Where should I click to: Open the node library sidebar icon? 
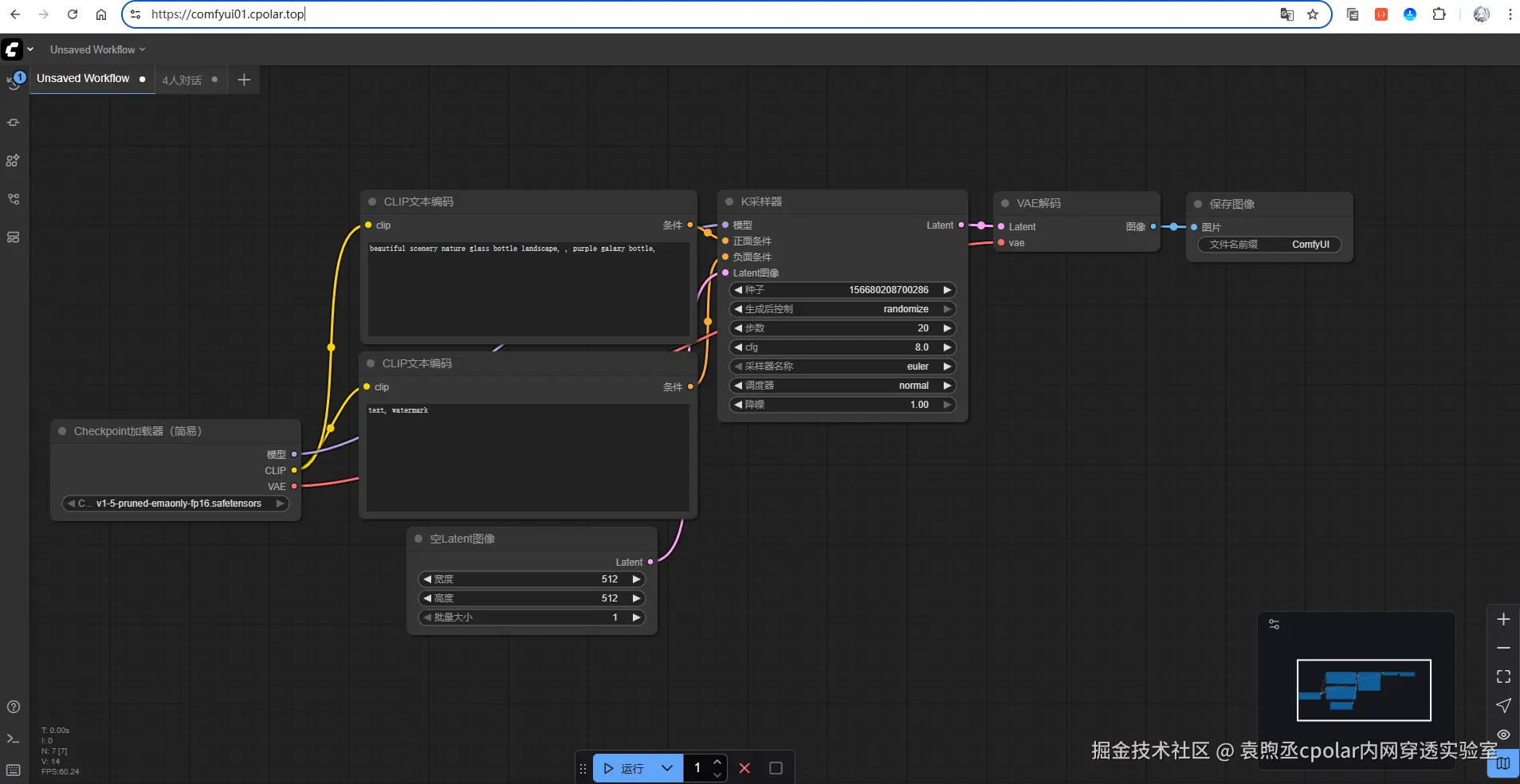click(x=14, y=123)
